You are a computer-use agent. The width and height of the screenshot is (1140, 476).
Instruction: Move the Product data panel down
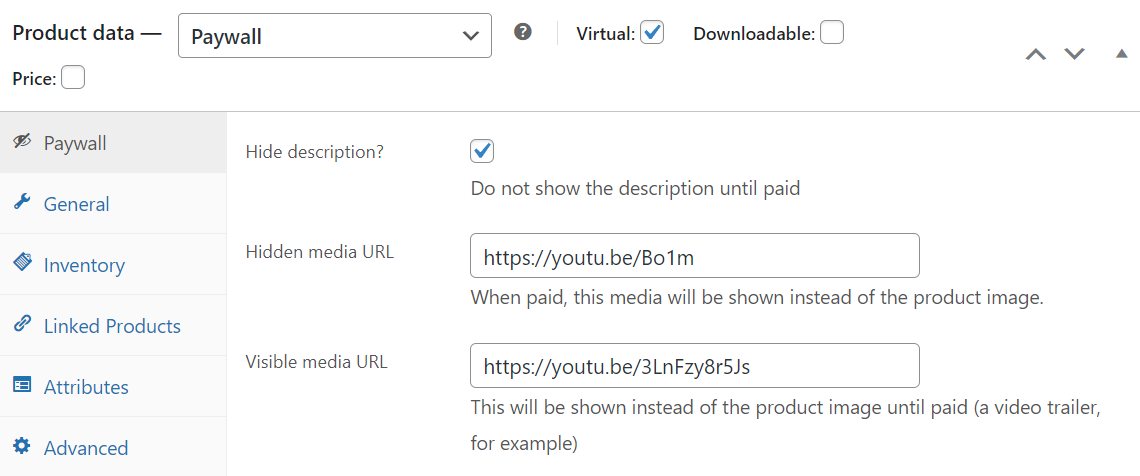tap(1074, 55)
